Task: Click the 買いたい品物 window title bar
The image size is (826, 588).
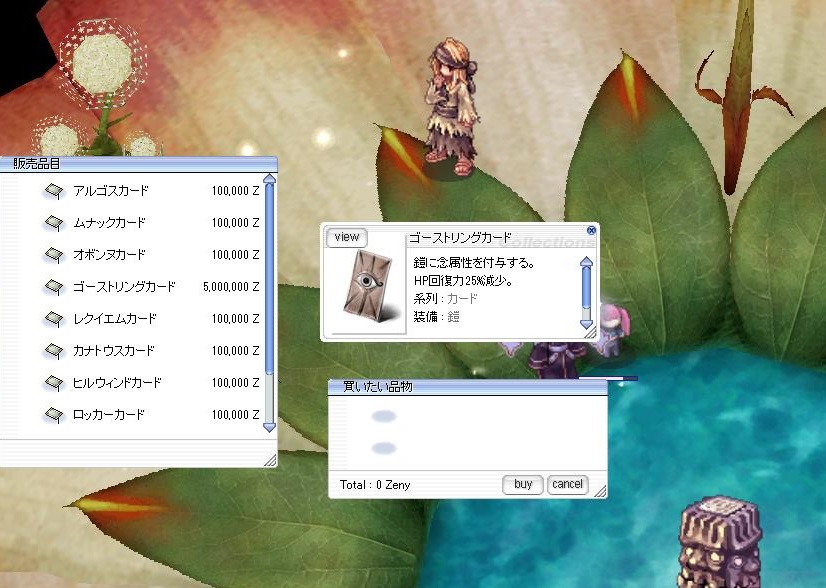Action: point(467,387)
